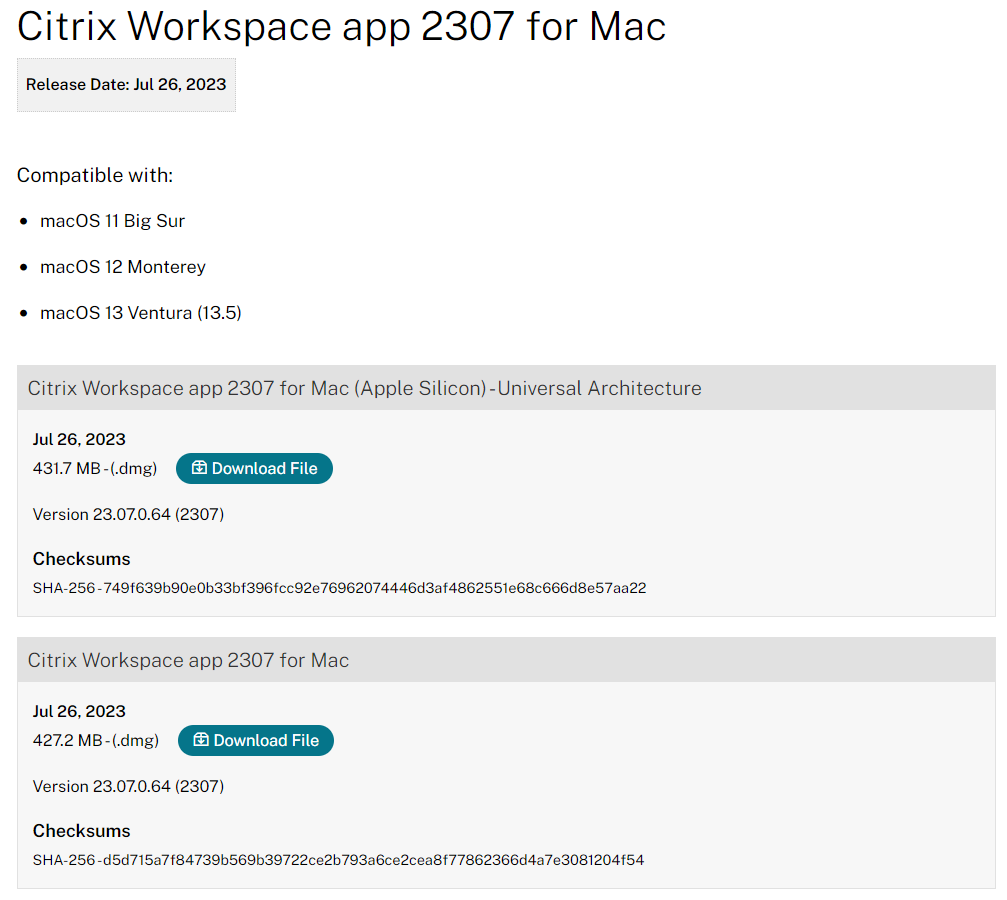
Task: Select the SHA-256 checksum starting with 749f639b
Action: click(x=339, y=588)
